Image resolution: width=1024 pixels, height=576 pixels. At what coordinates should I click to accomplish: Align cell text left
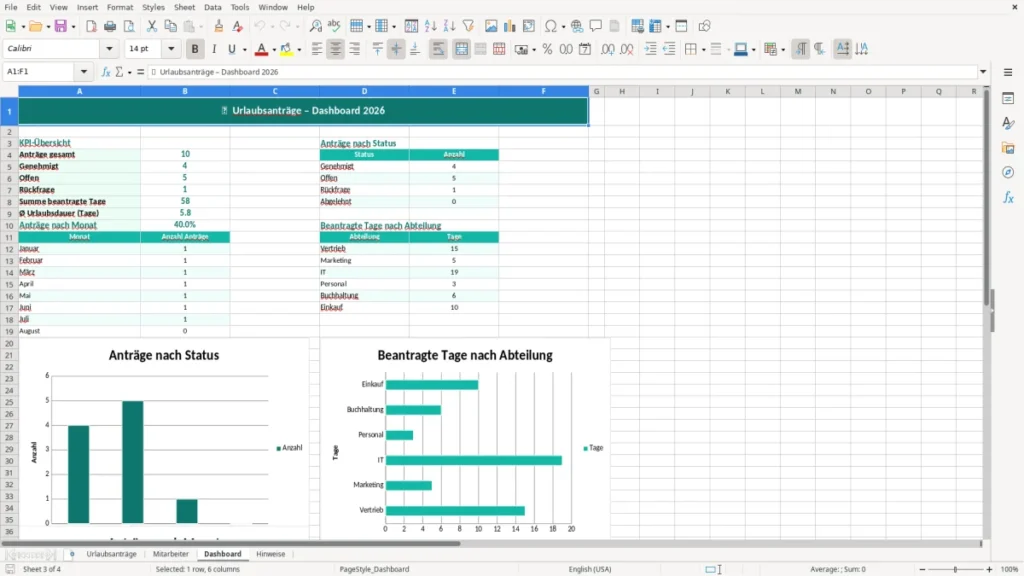pyautogui.click(x=317, y=49)
